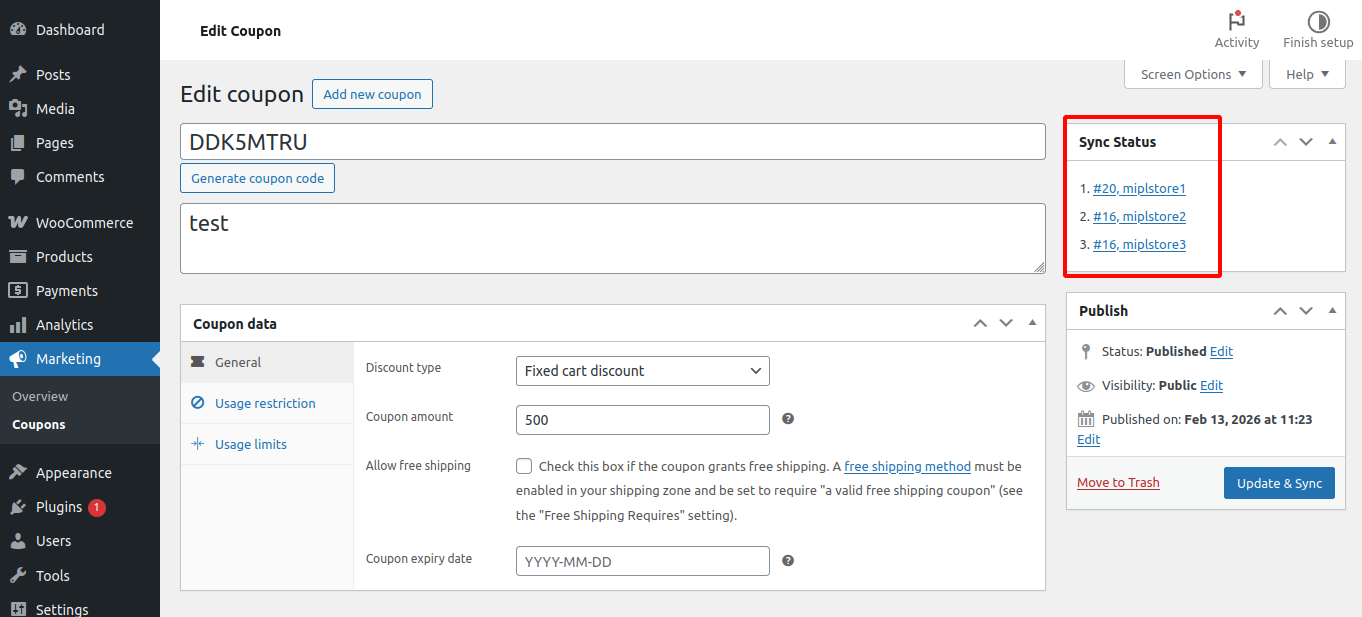Expand the Screen Options panel
The height and width of the screenshot is (617, 1362).
[x=1193, y=74]
